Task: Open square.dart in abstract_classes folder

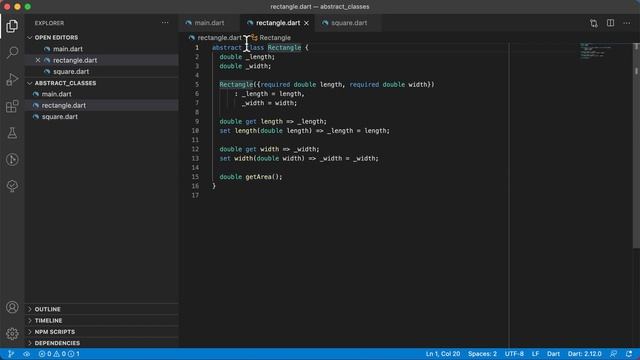Action: tap(60, 117)
